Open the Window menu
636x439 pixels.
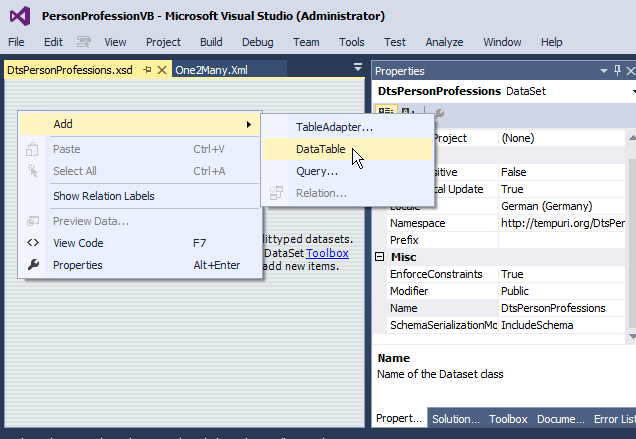502,42
